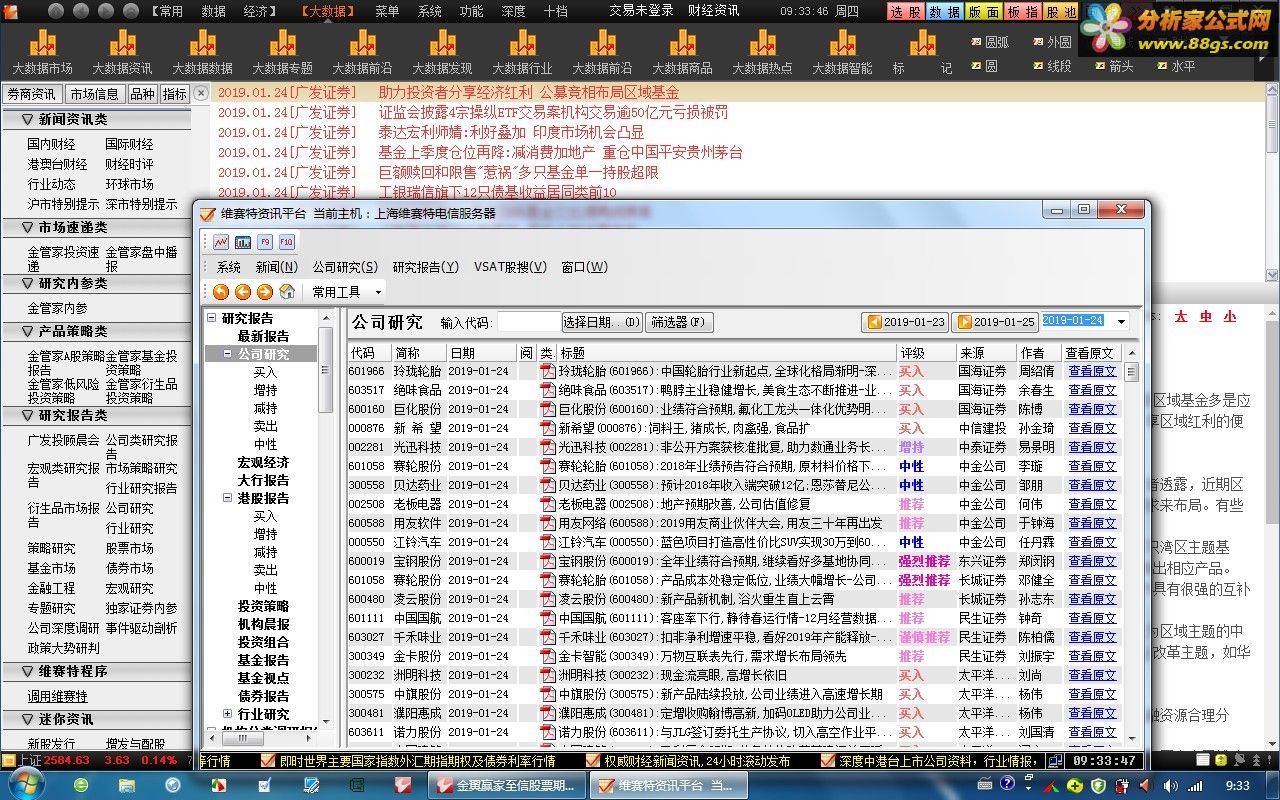Select the 水平 line drawing tool
The height and width of the screenshot is (800, 1280).
[1175, 66]
